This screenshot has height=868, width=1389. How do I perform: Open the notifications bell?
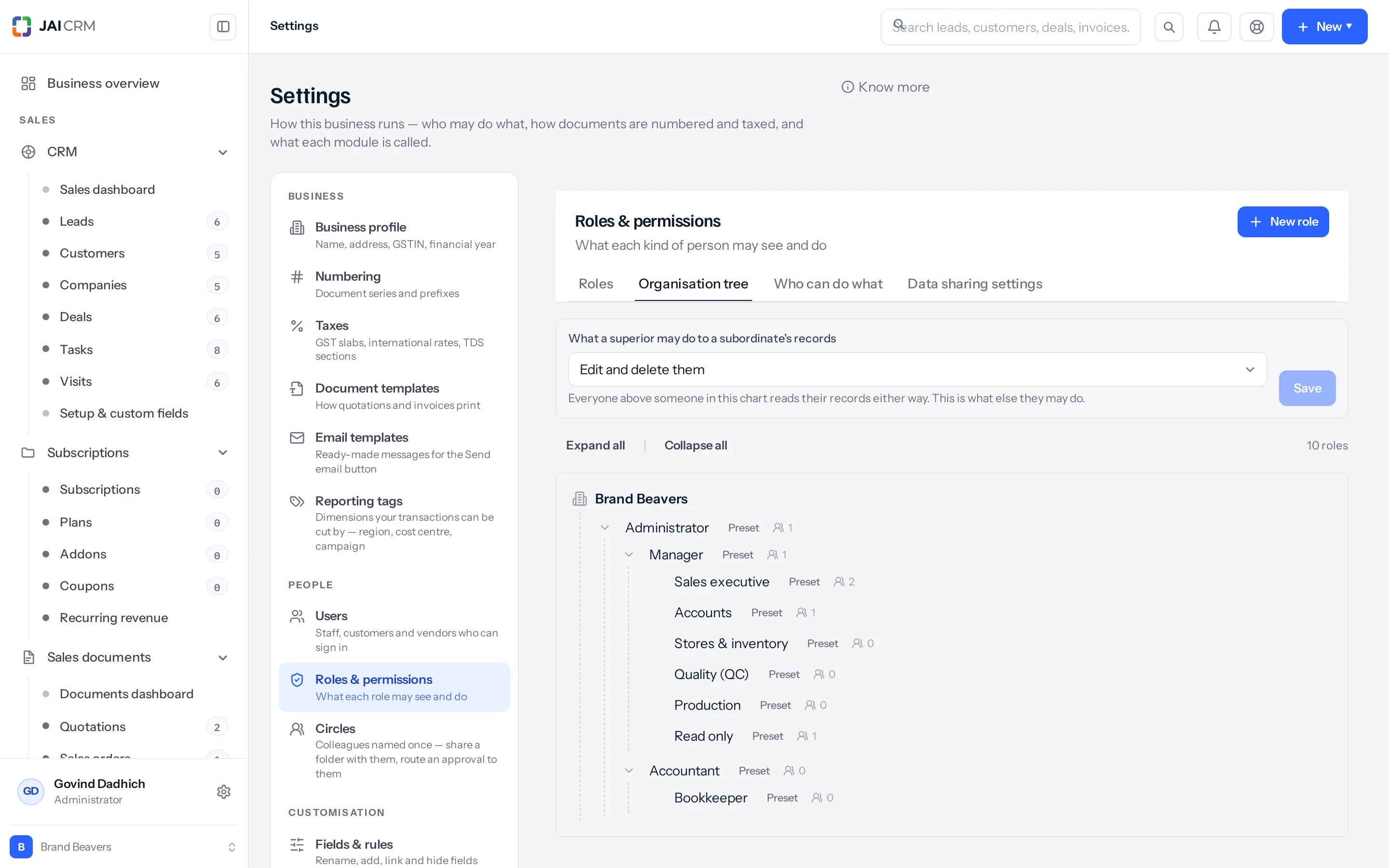pos(1214,27)
